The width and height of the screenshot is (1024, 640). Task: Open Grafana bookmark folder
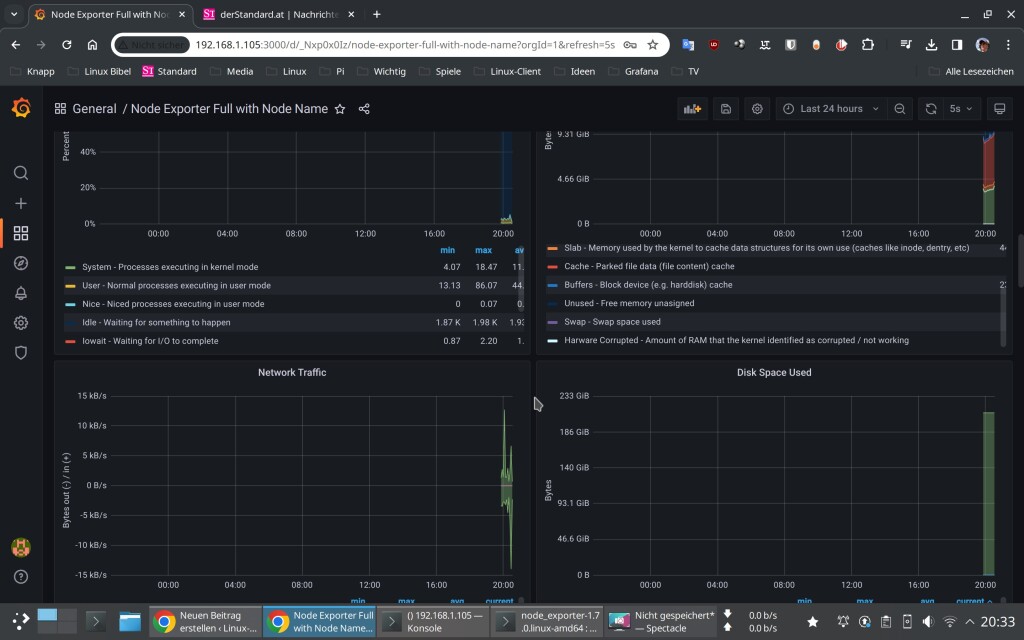click(633, 71)
